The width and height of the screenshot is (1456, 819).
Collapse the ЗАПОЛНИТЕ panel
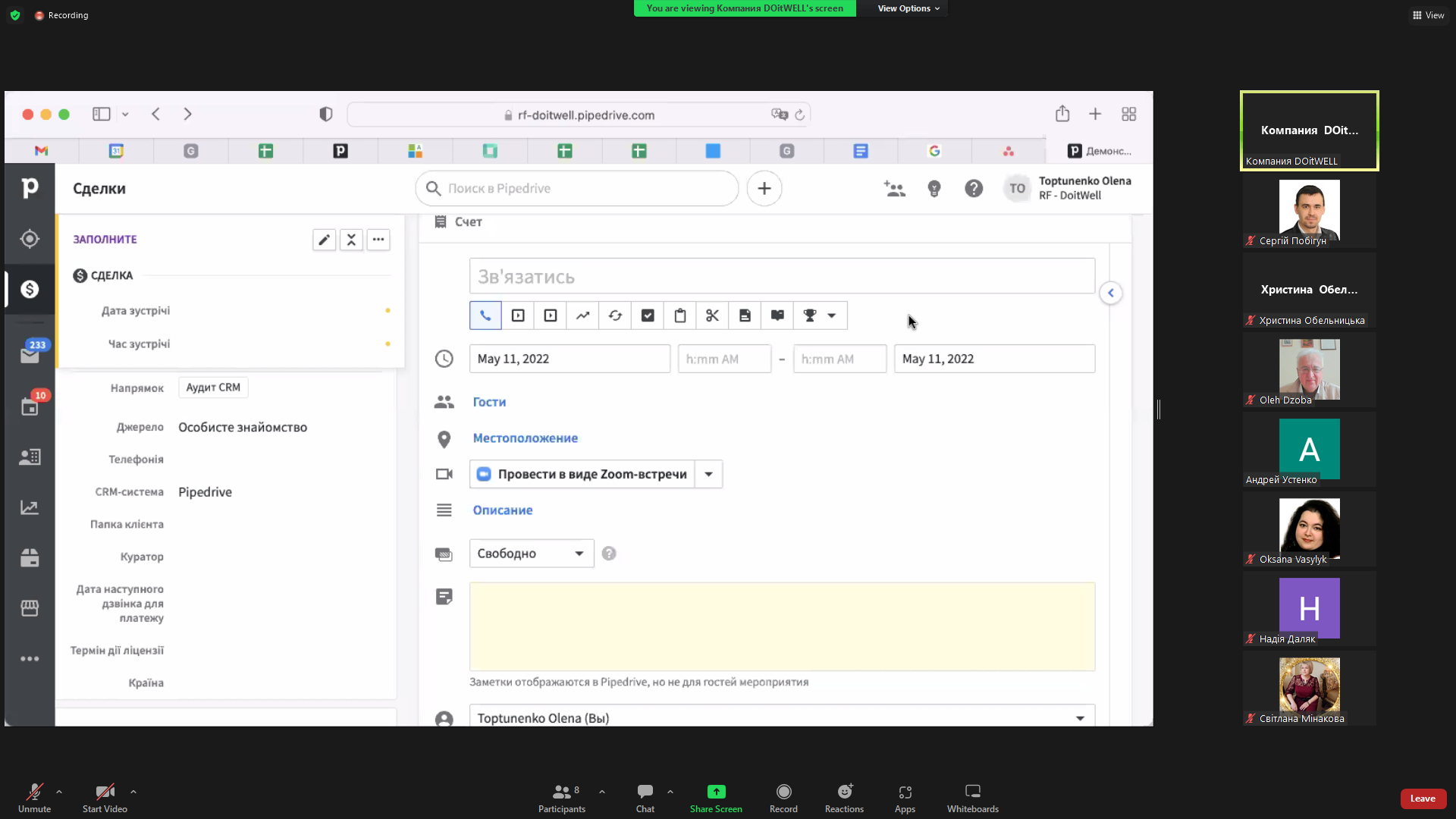(x=351, y=240)
